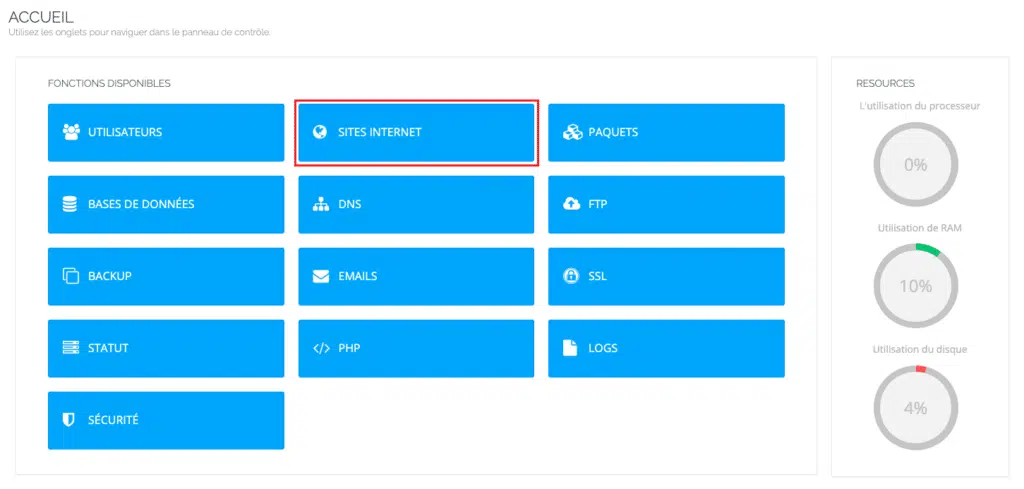The width and height of the screenshot is (1024, 489).
Task: Open the Bases de Données section
Action: (166, 204)
